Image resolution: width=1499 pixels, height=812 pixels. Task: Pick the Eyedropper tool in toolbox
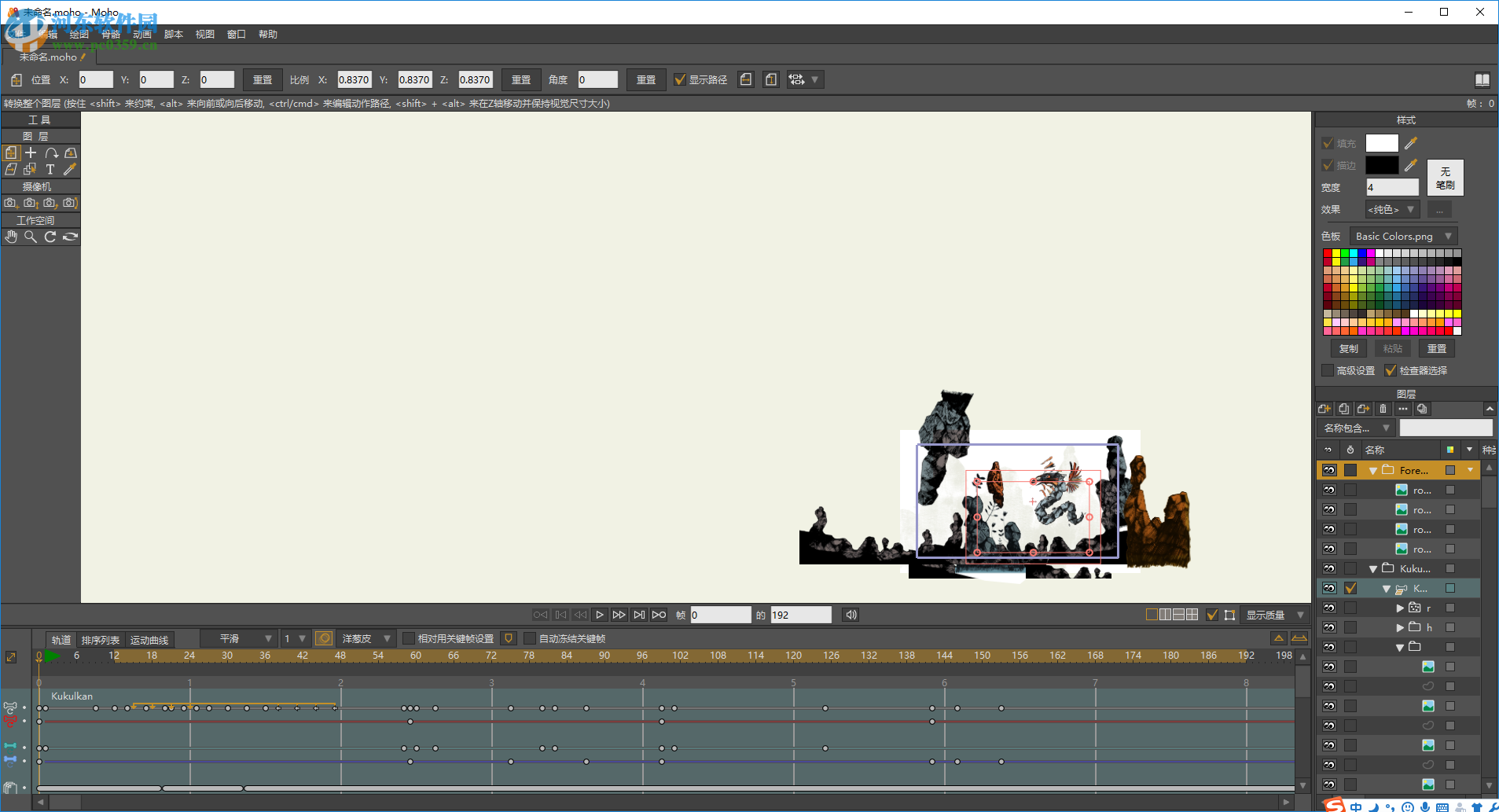(x=70, y=169)
